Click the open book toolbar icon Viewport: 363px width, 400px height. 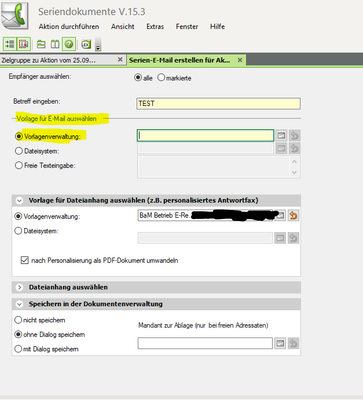pos(55,44)
